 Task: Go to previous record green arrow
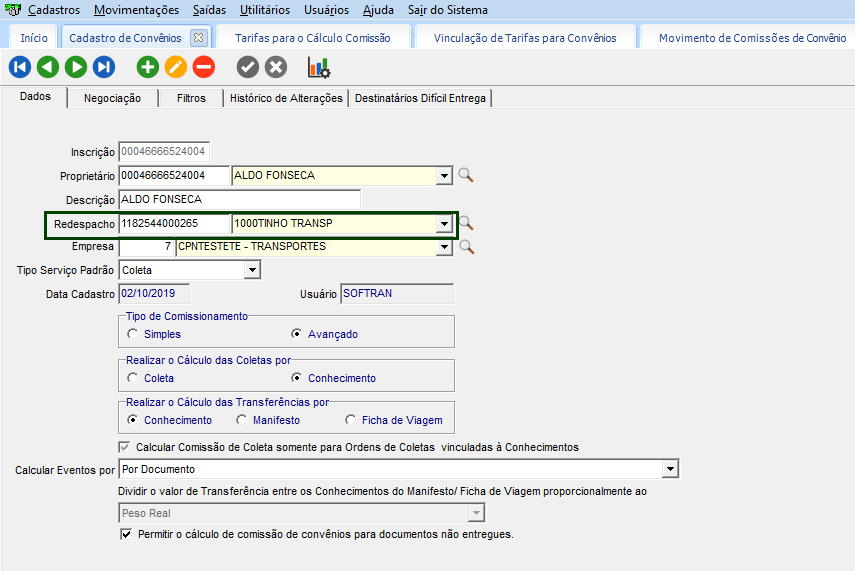[48, 67]
